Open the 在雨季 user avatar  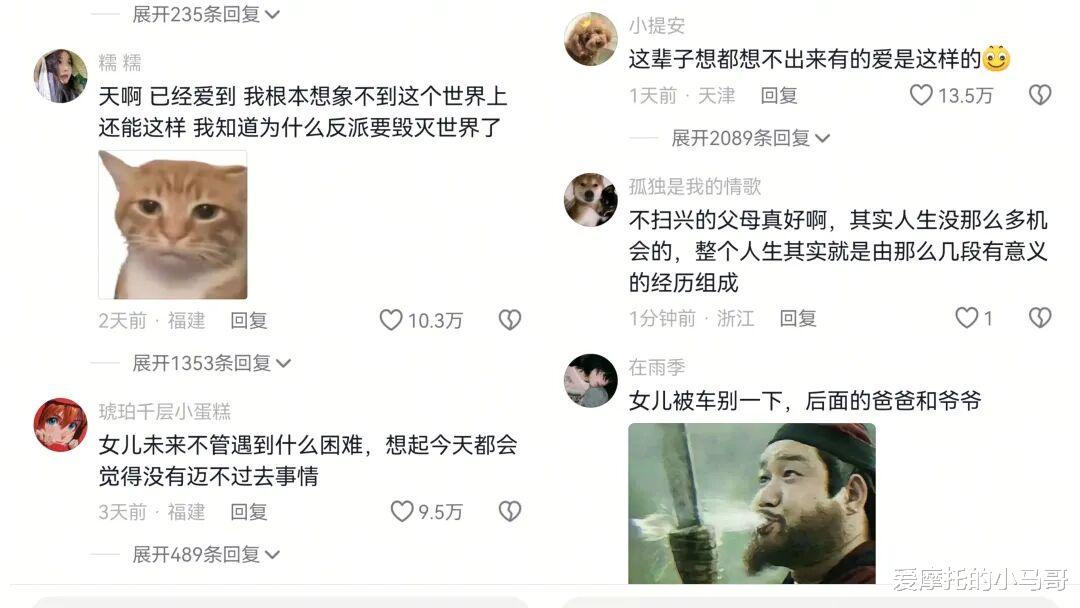591,381
